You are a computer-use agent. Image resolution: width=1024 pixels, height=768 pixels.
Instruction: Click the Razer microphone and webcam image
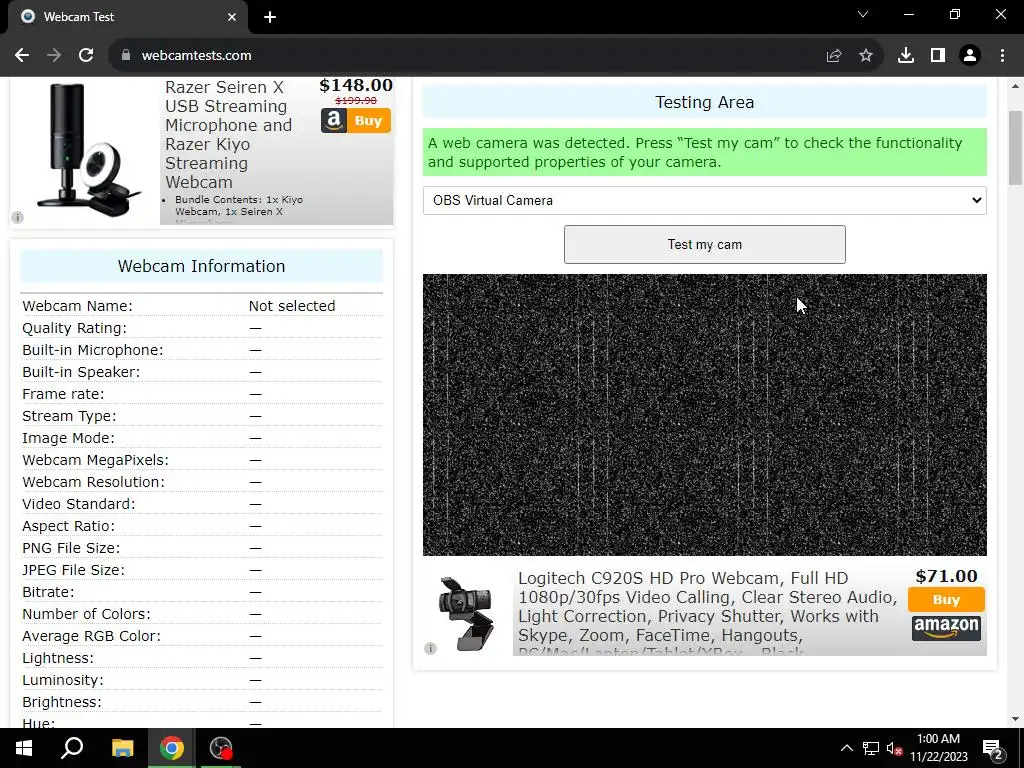[88, 150]
